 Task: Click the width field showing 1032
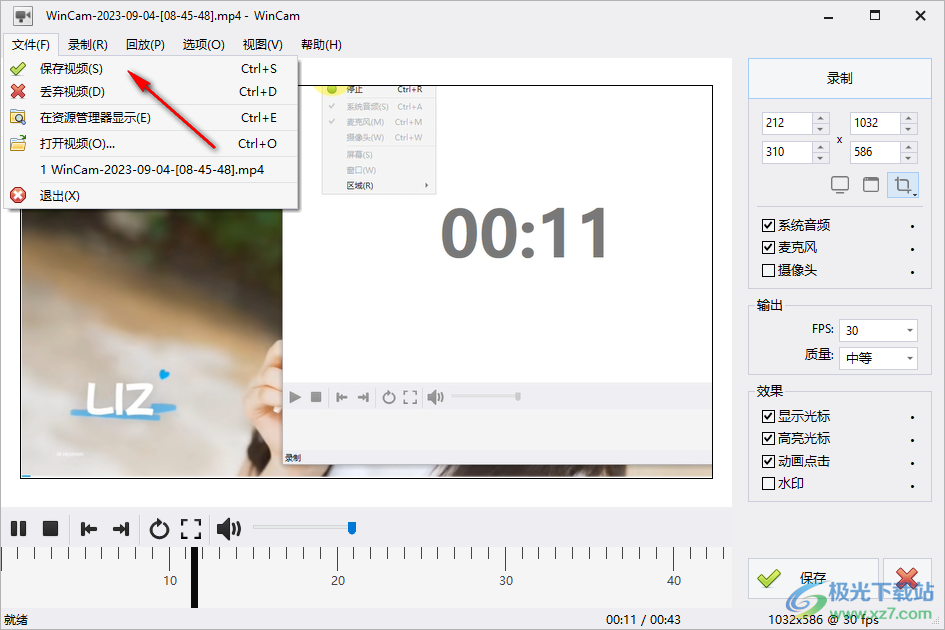pos(875,123)
